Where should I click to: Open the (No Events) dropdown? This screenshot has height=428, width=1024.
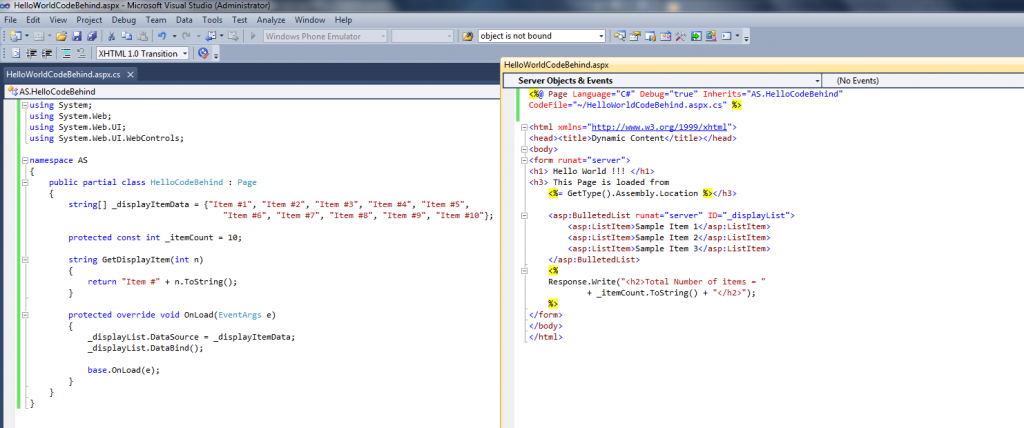[x=922, y=81]
